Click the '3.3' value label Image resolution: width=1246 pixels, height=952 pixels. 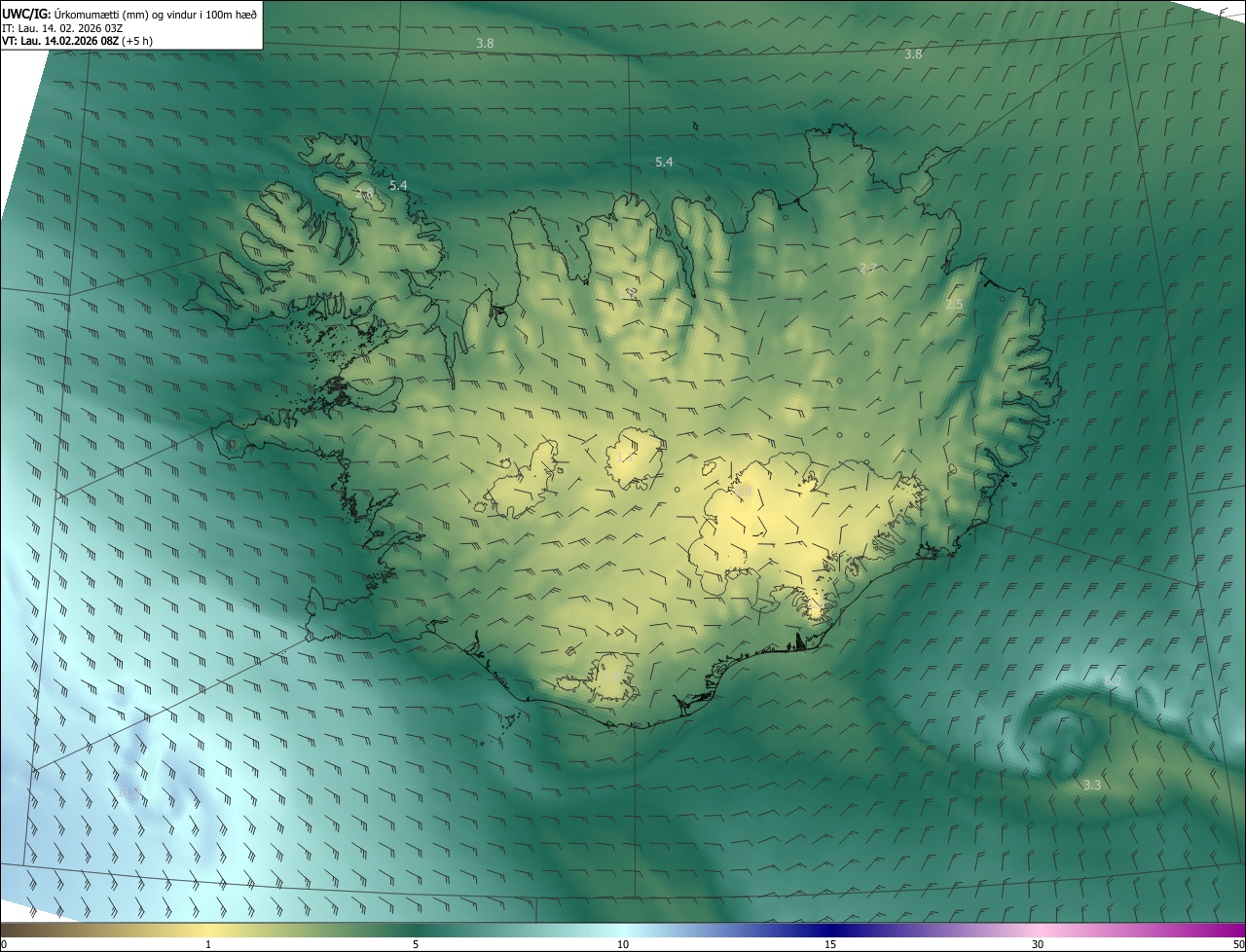(x=1092, y=785)
